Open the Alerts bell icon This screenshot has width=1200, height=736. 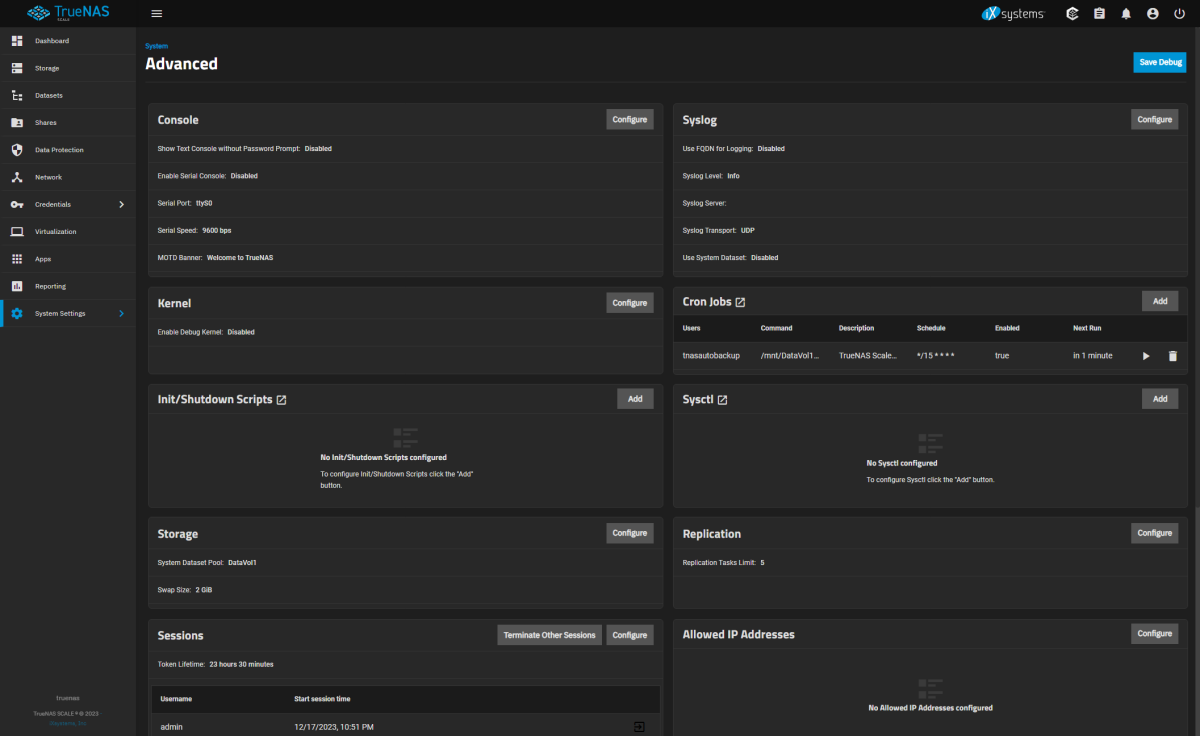(x=1126, y=14)
